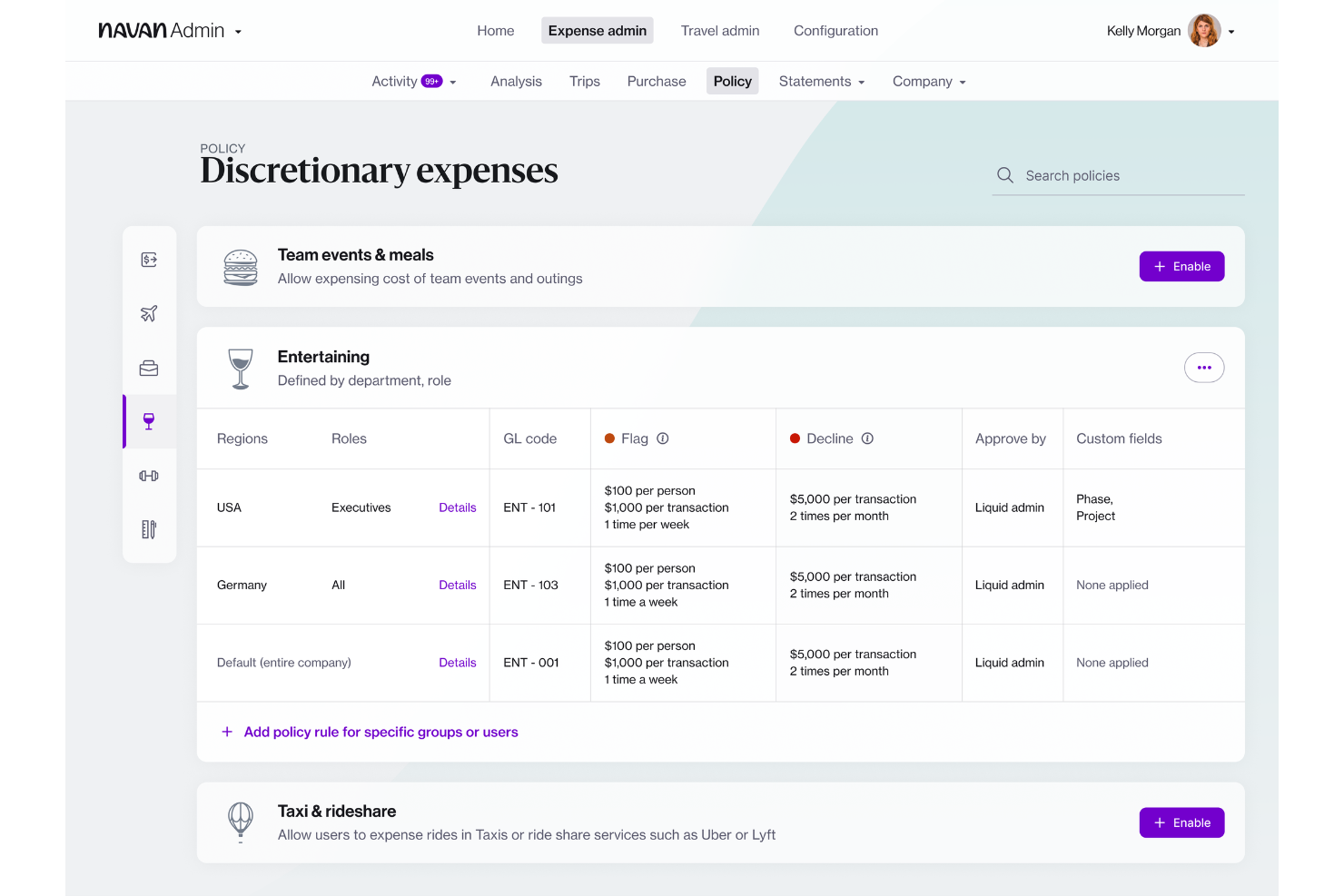Switch to the Travel admin tab
Screen dimensions: 1344x896
coord(719,30)
